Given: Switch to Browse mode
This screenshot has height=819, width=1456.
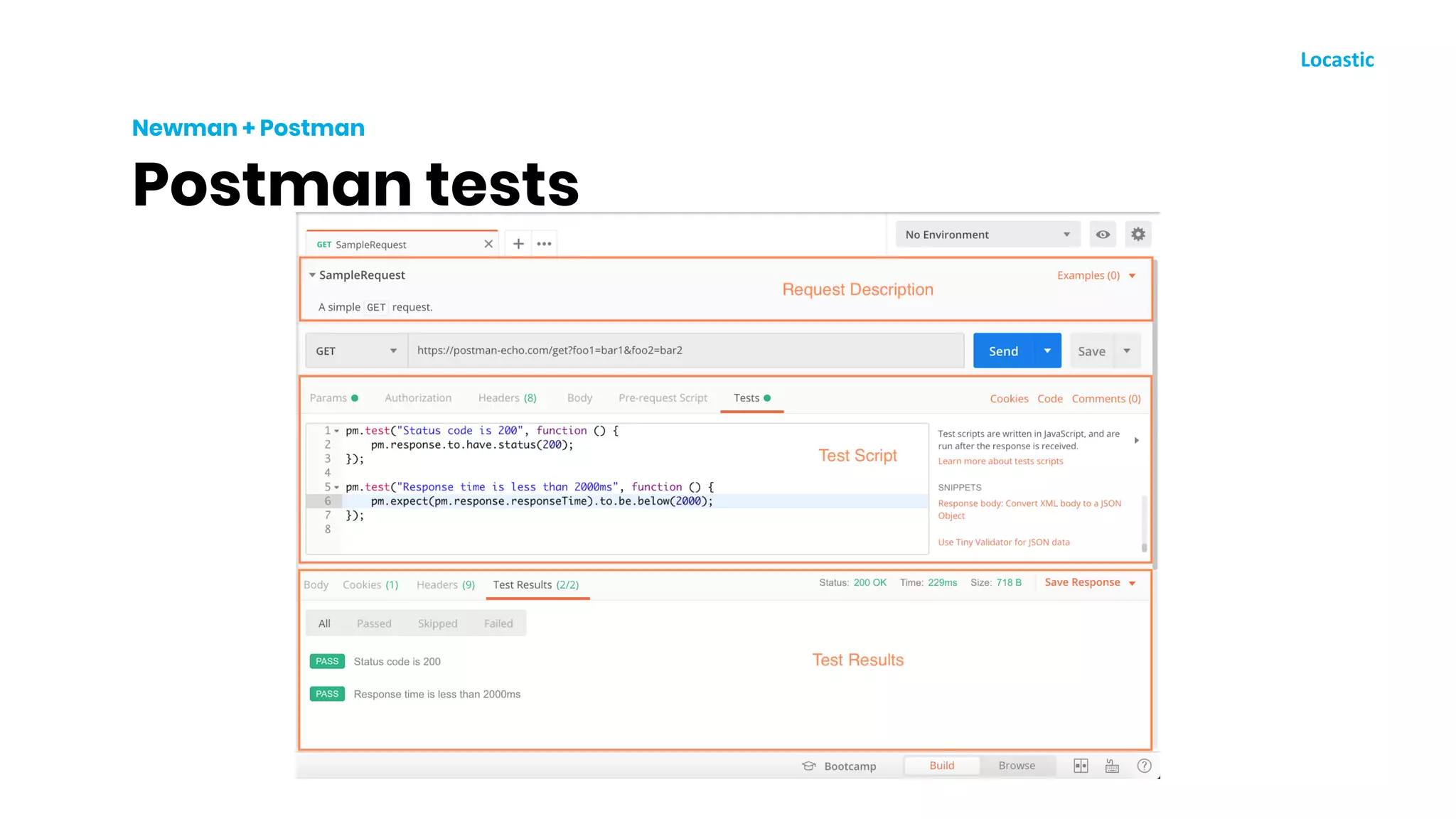Looking at the screenshot, I should coord(1017,766).
